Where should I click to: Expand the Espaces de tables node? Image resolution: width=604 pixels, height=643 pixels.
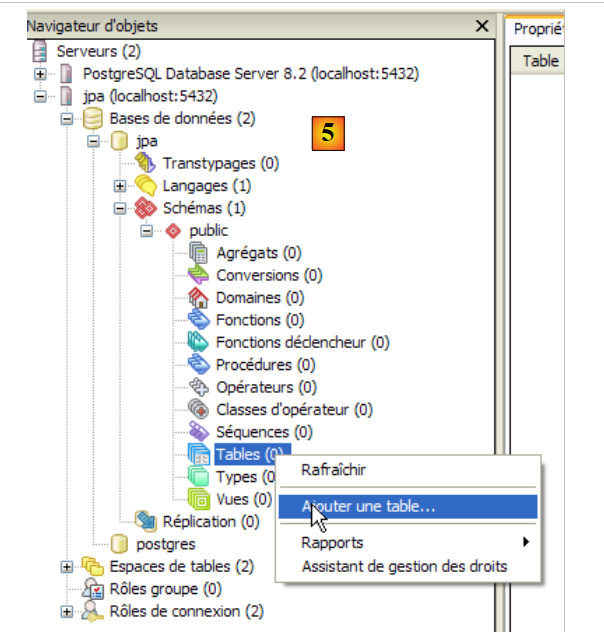click(67, 567)
